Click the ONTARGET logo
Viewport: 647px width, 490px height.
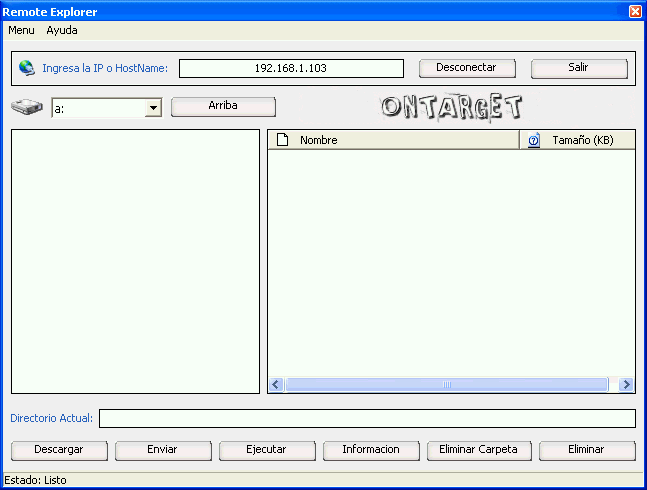(452, 107)
